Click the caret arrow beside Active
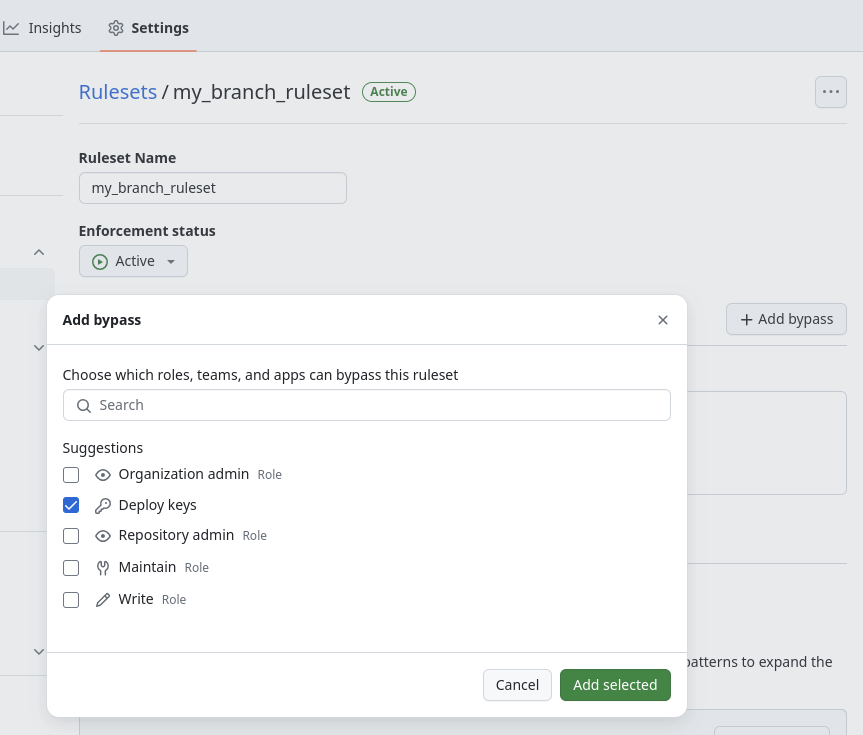The height and width of the screenshot is (735, 863). click(x=171, y=262)
